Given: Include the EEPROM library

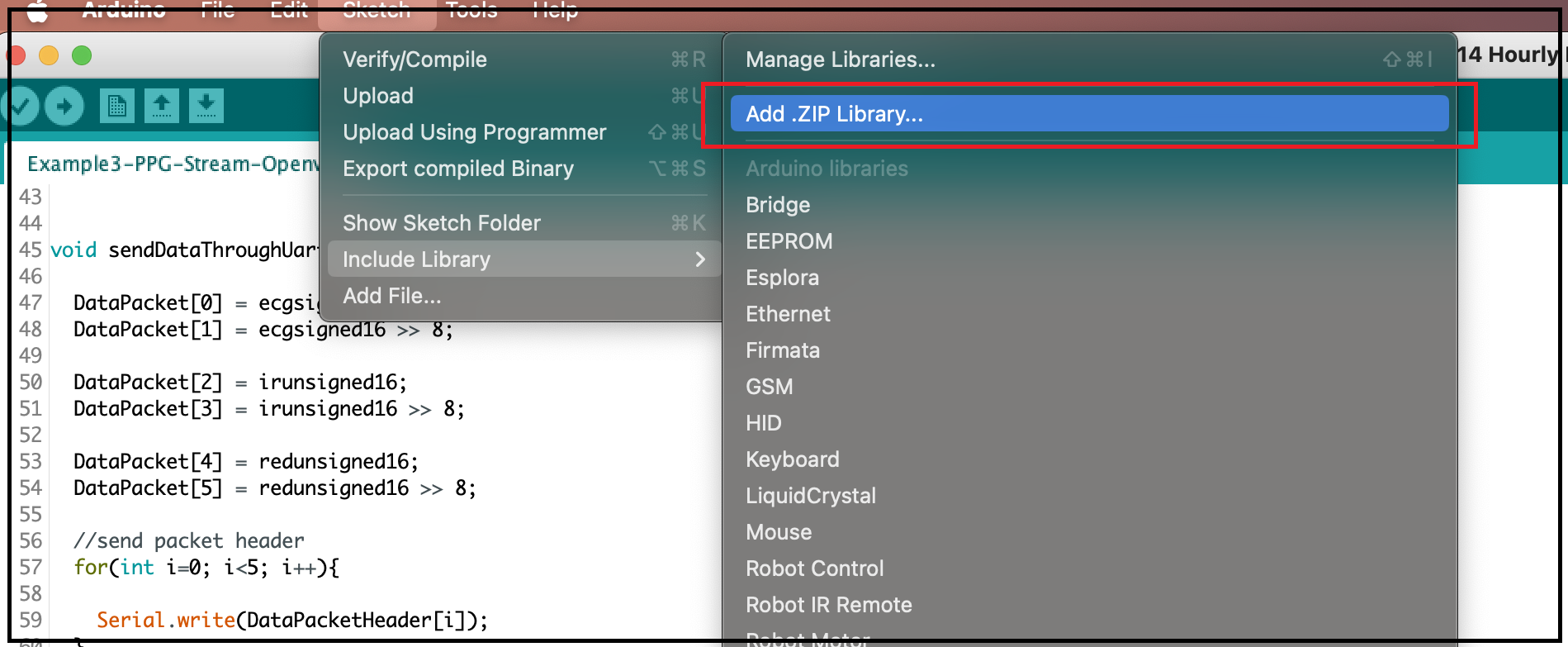Looking at the screenshot, I should [1090, 241].
